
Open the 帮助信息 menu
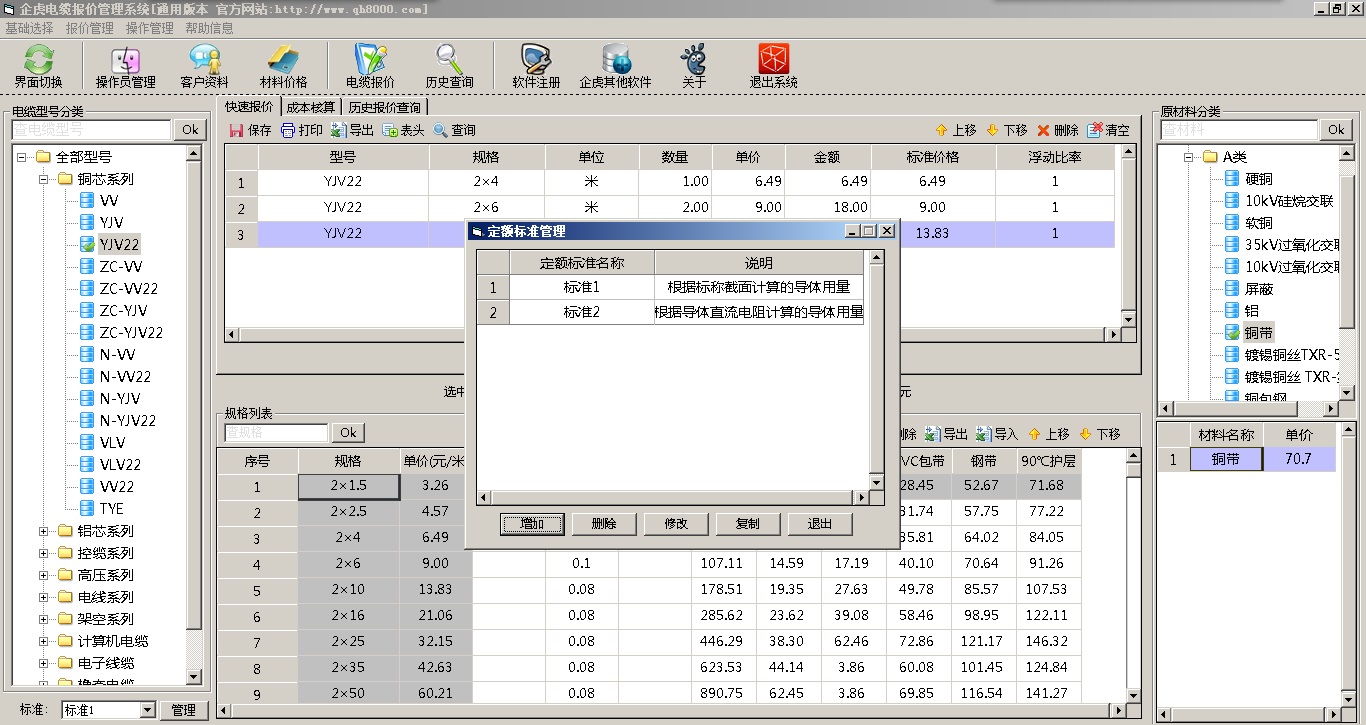(210, 28)
